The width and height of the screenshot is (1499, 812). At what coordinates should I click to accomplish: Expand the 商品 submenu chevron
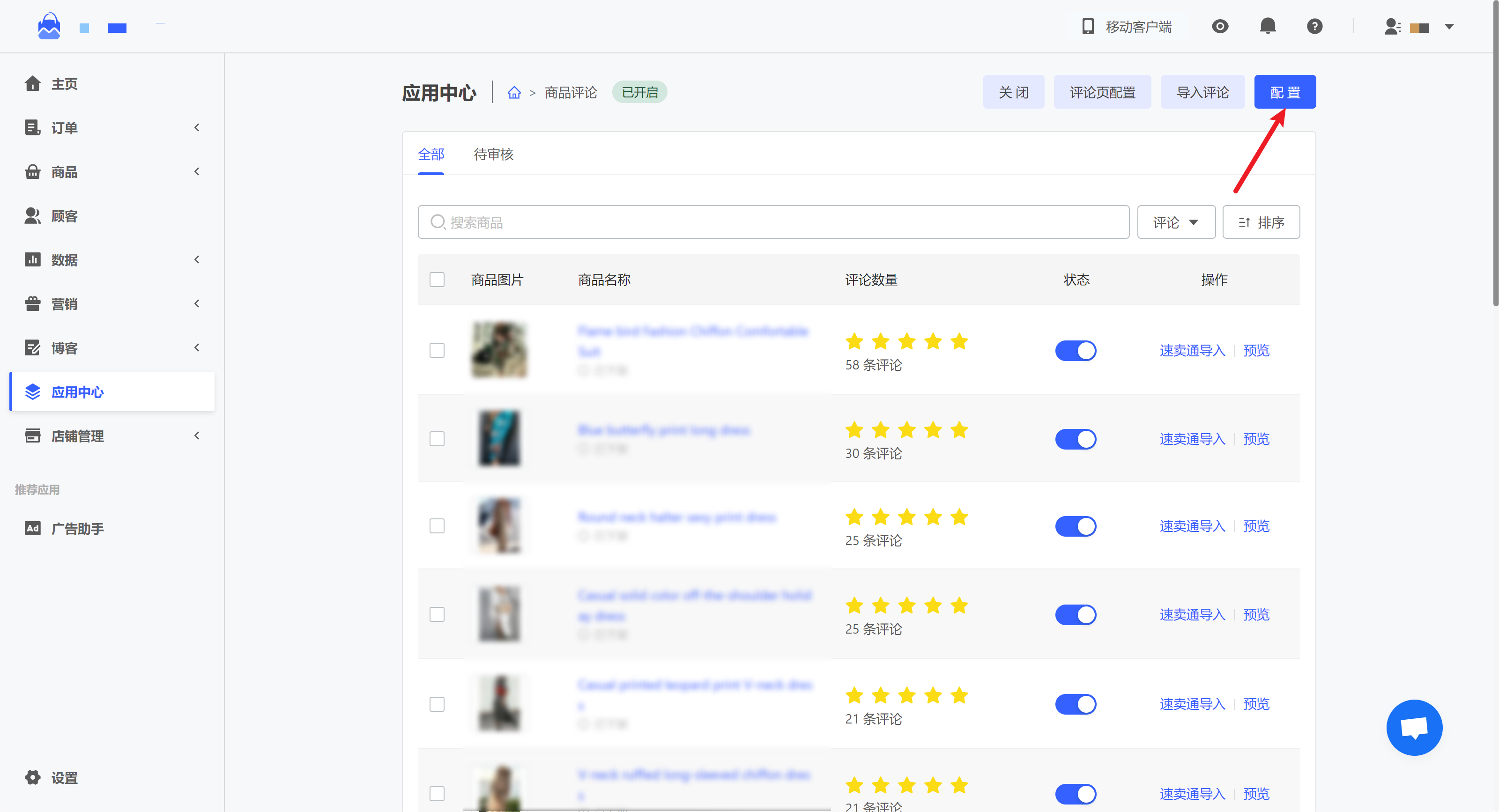pyautogui.click(x=197, y=171)
